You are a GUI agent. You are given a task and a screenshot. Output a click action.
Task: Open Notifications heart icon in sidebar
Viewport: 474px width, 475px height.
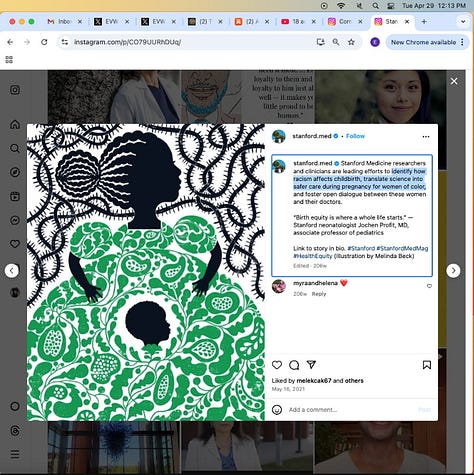coord(15,244)
